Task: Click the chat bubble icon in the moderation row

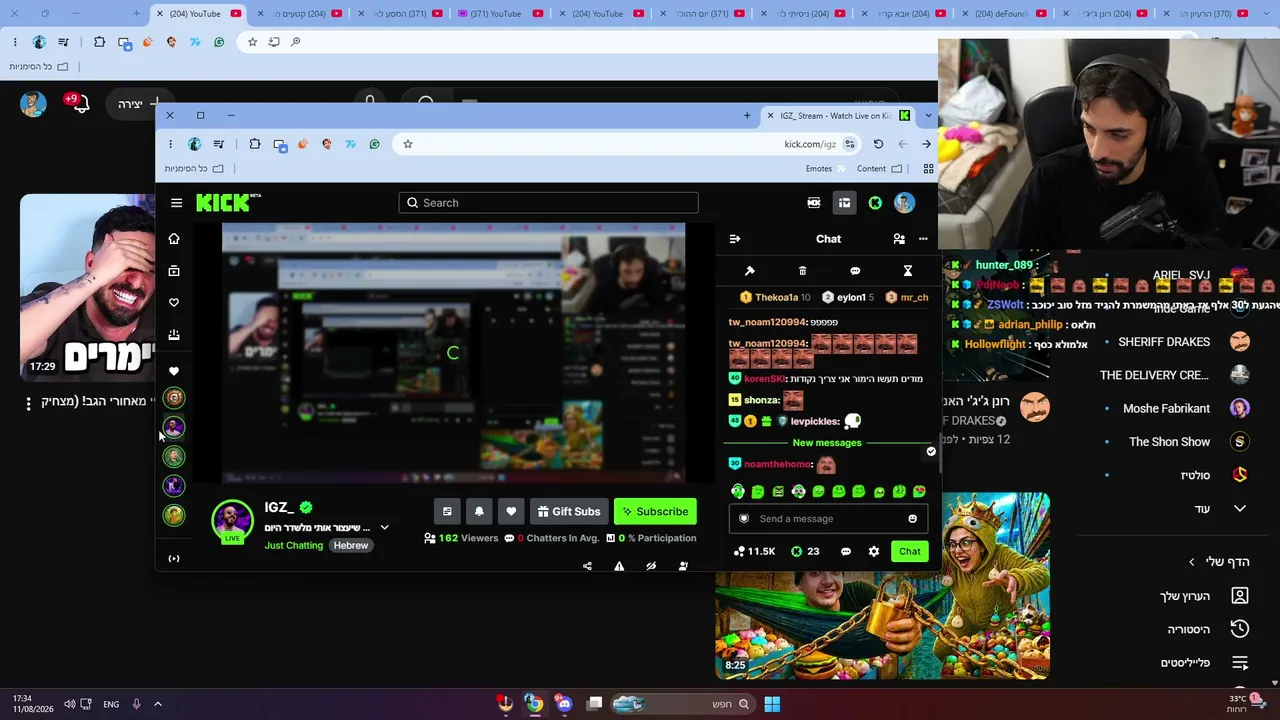Action: coord(855,271)
